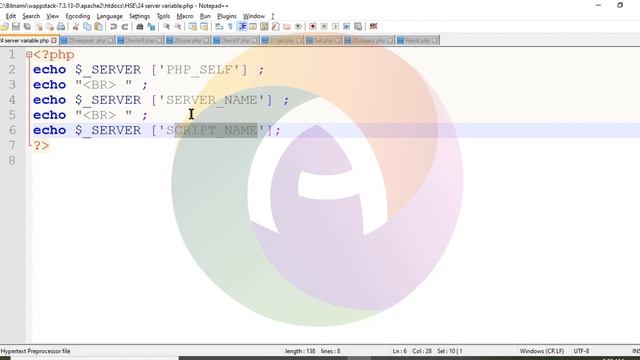Open the Macro menu
This screenshot has width=640, height=360.
coord(184,16)
